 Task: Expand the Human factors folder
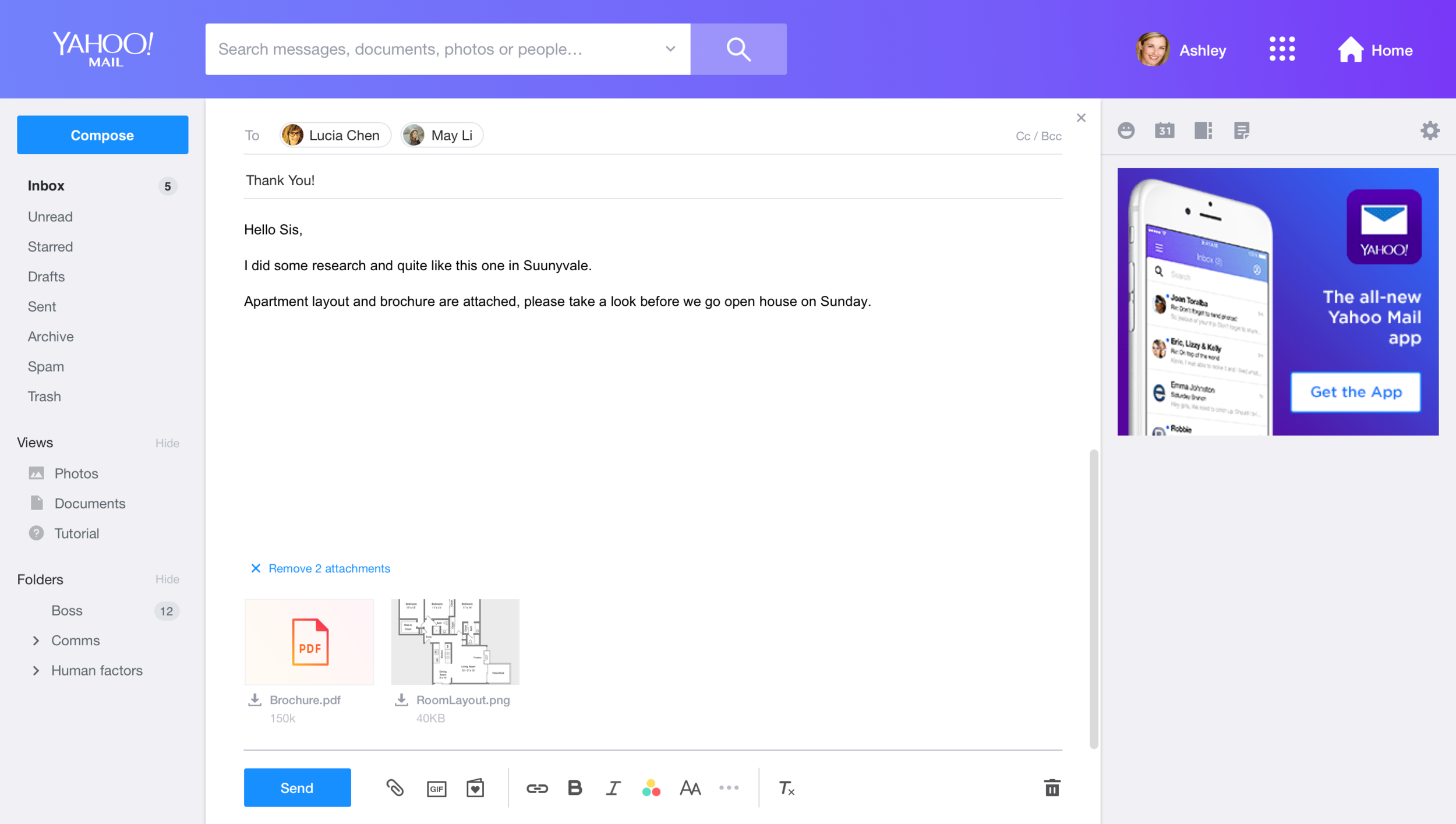pyautogui.click(x=36, y=671)
